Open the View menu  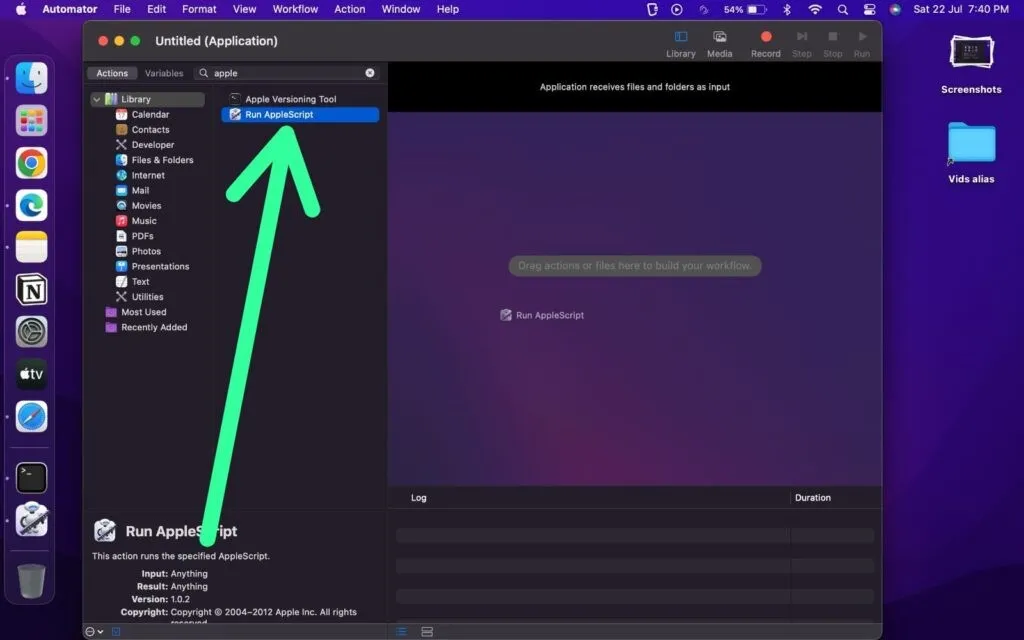[x=244, y=9]
